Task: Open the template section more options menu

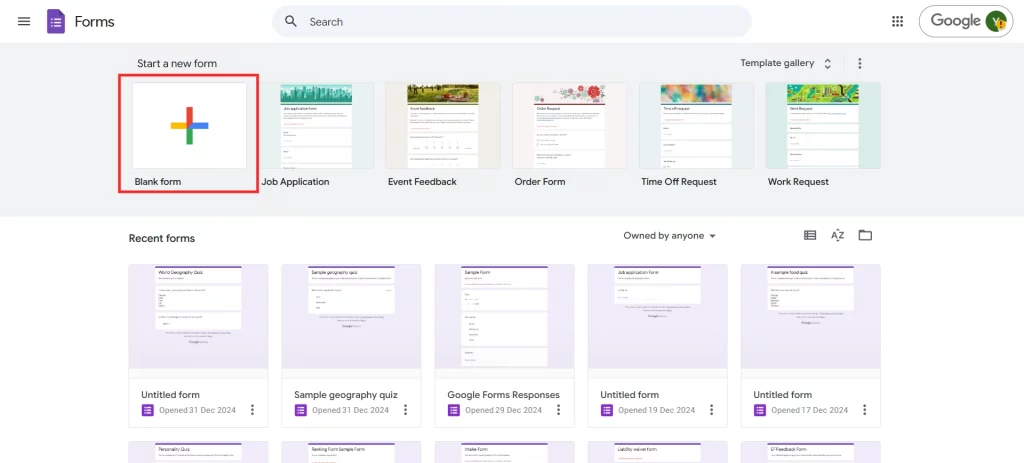Action: [859, 63]
